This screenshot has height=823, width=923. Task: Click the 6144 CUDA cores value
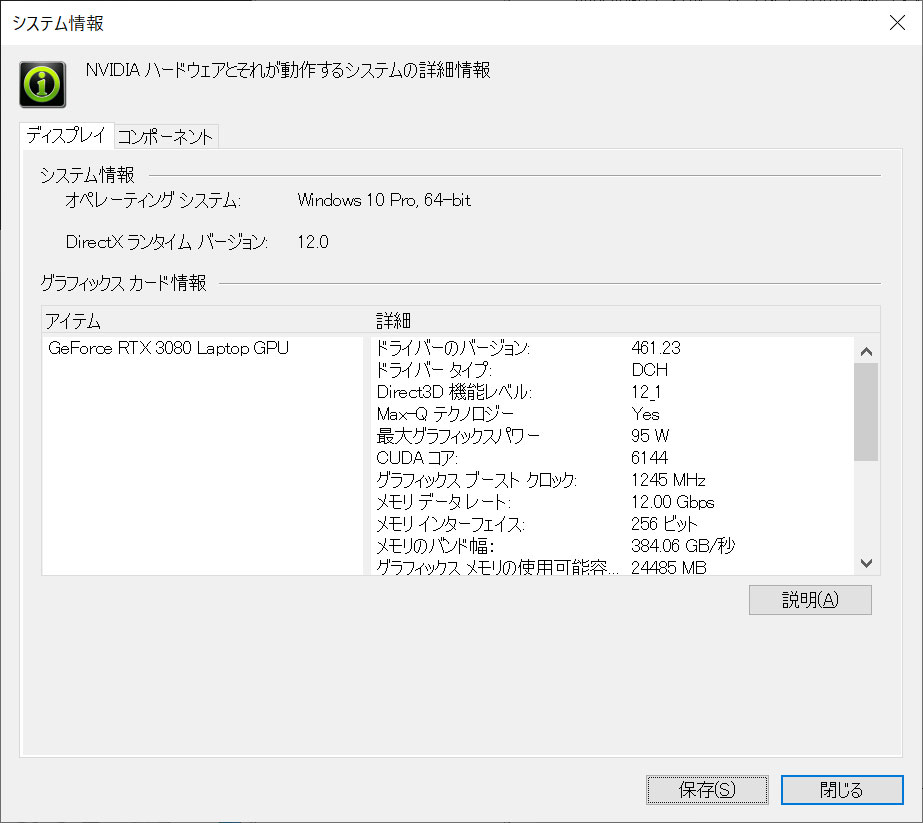click(649, 458)
